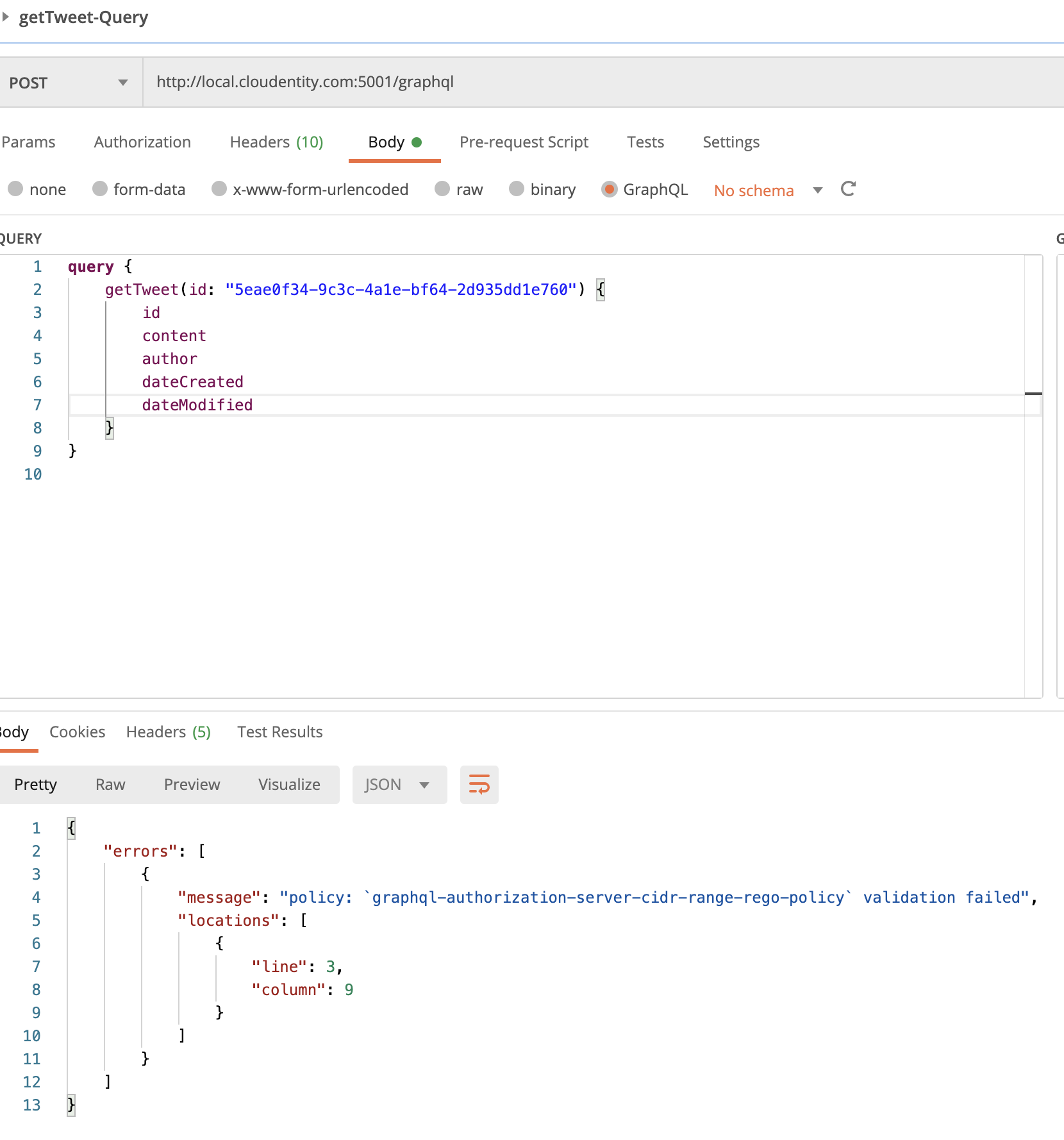
Task: Open the Test Results tab
Action: [279, 732]
